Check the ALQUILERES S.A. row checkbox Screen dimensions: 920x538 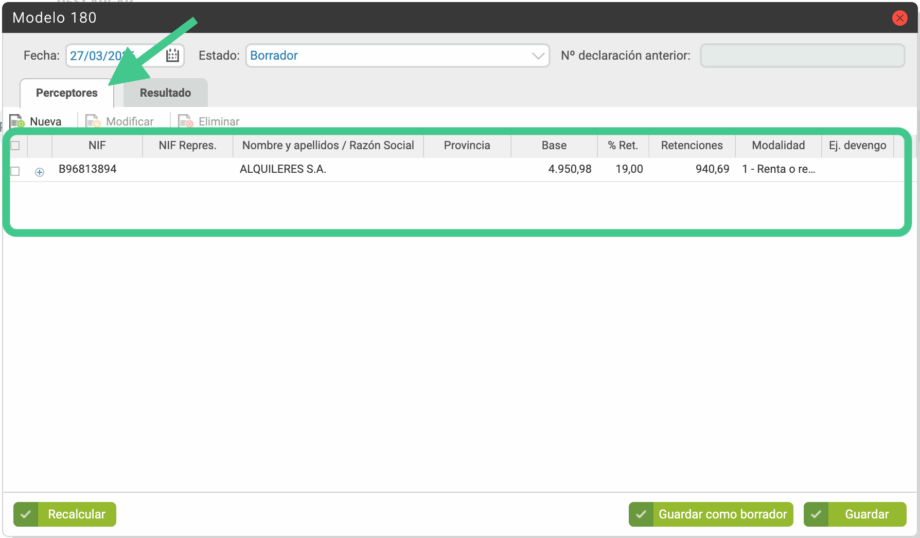point(14,171)
